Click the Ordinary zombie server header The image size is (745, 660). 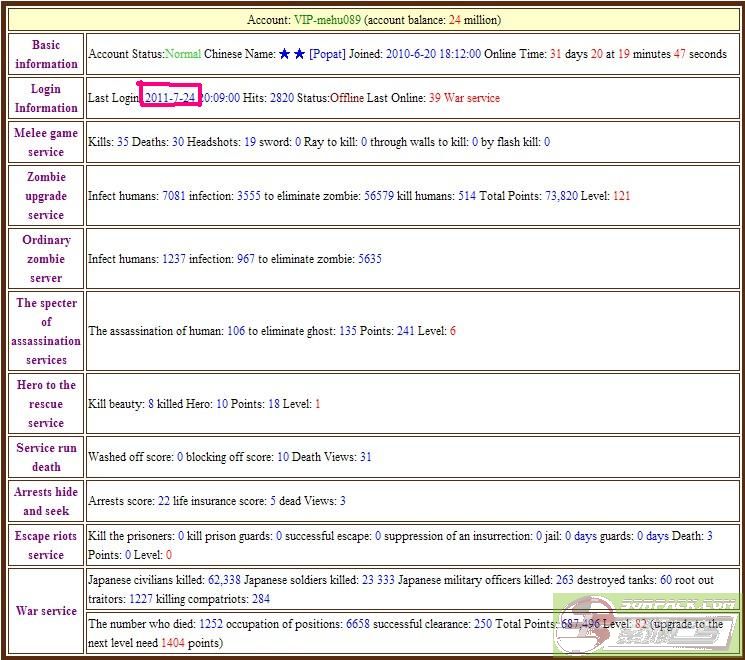[x=46, y=259]
